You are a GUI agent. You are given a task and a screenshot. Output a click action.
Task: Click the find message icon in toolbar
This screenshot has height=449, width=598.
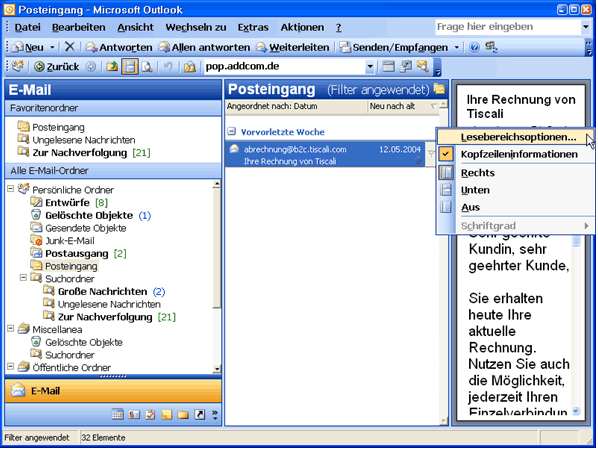pos(423,66)
